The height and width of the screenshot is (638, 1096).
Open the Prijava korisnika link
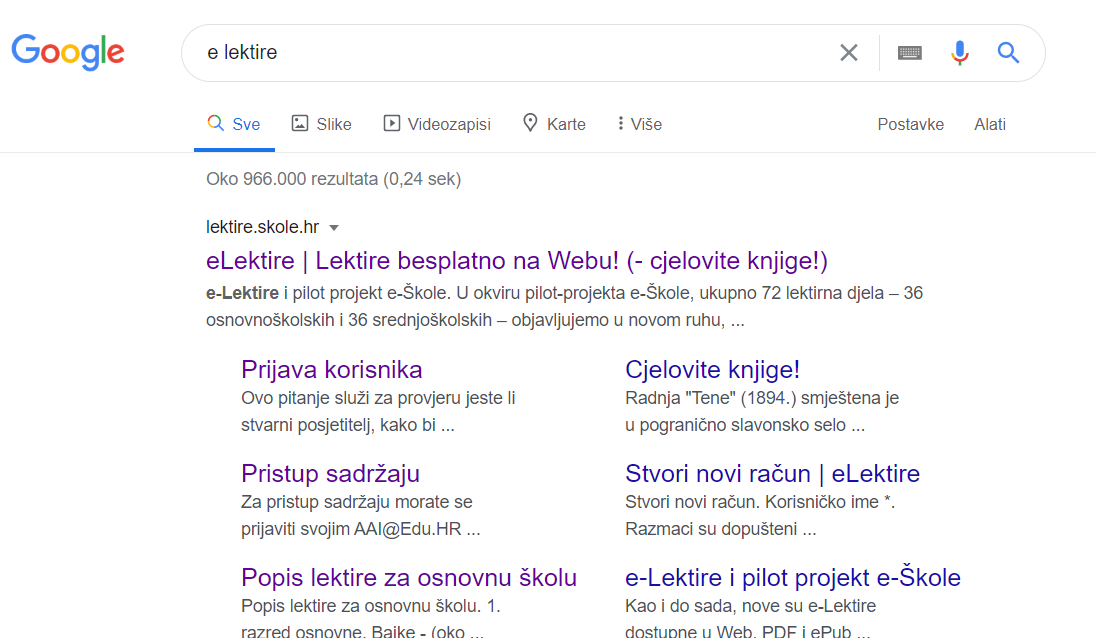point(332,369)
